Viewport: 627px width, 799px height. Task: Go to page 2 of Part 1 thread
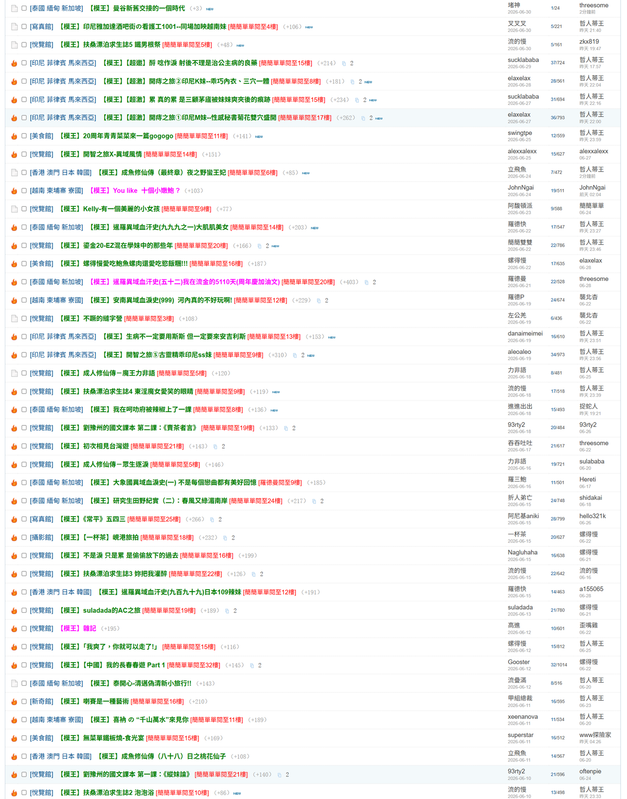point(260,665)
